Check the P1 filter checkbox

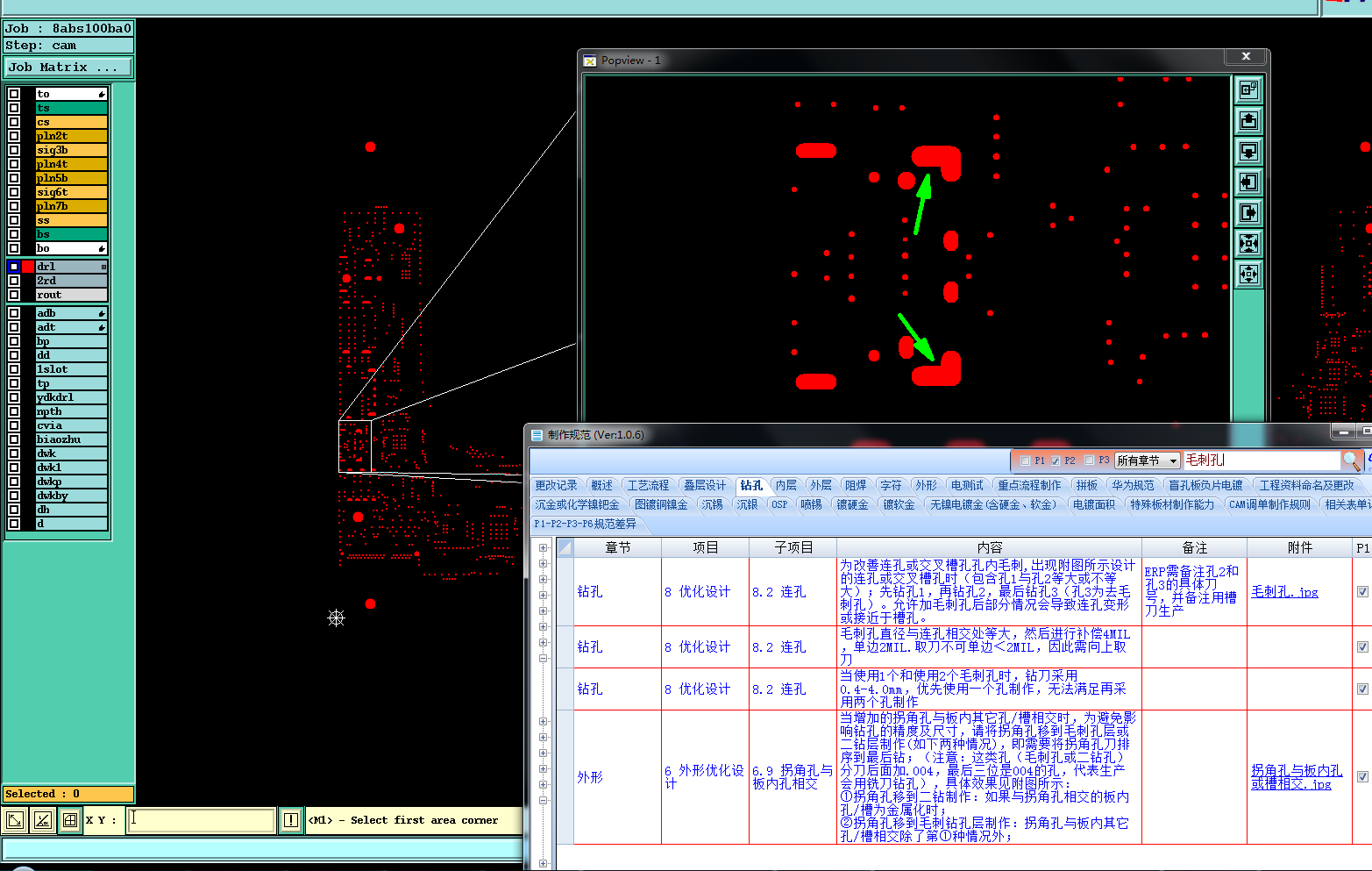pyautogui.click(x=1025, y=460)
